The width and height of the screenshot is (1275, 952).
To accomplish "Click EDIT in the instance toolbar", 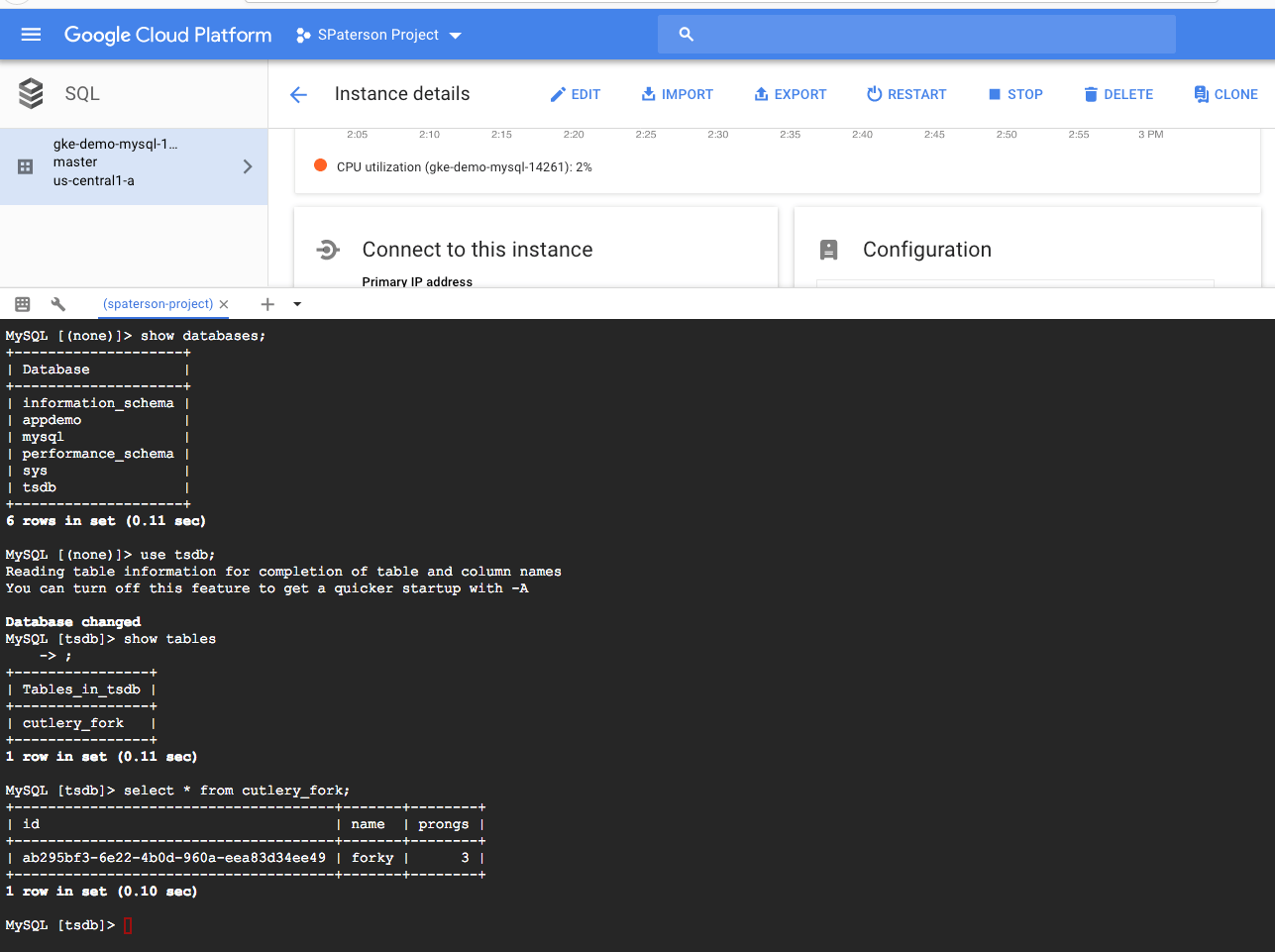I will point(576,94).
